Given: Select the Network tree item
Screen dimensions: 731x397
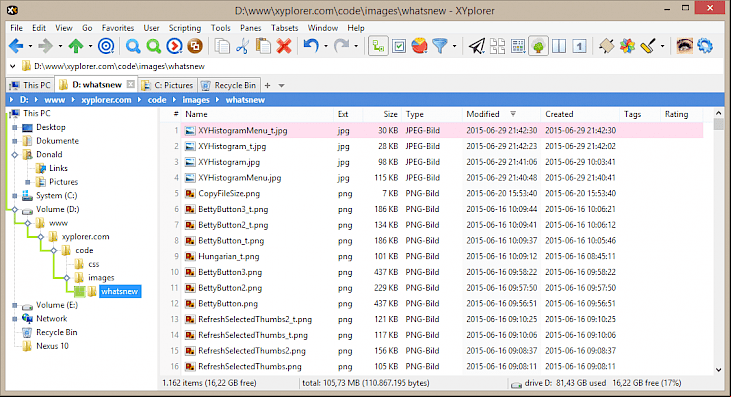Looking at the screenshot, I should [x=52, y=319].
